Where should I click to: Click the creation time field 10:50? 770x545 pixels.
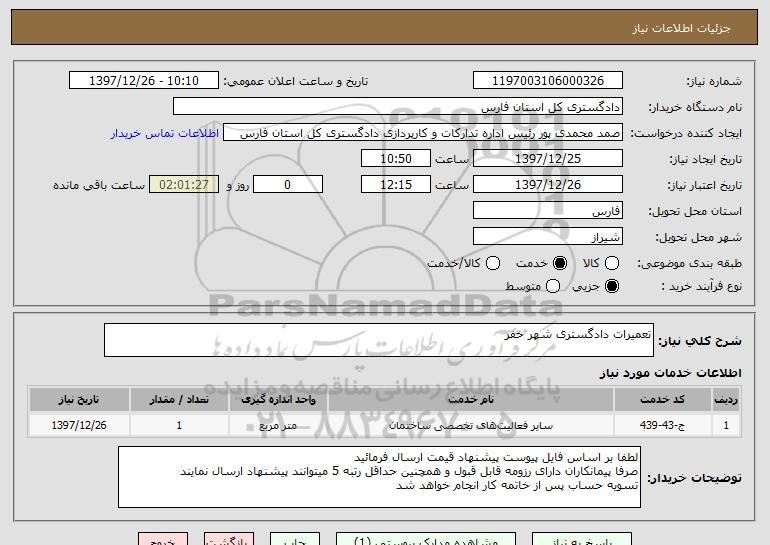click(x=396, y=159)
